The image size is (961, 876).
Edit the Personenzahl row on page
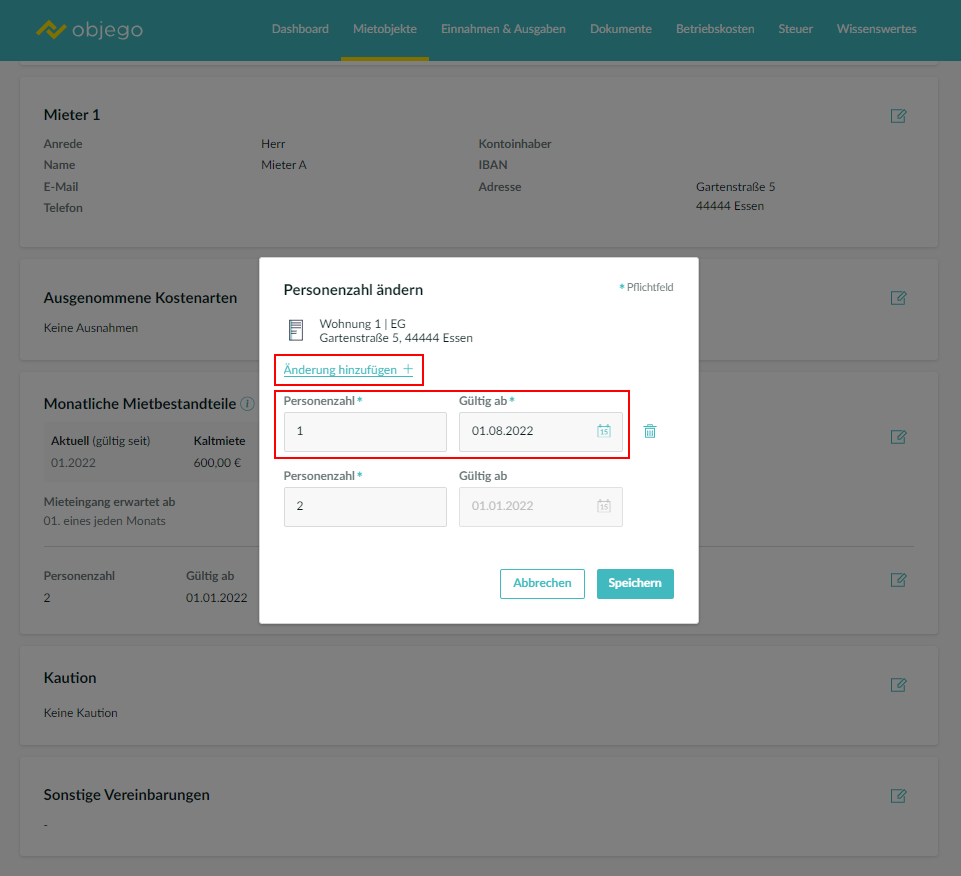point(898,580)
